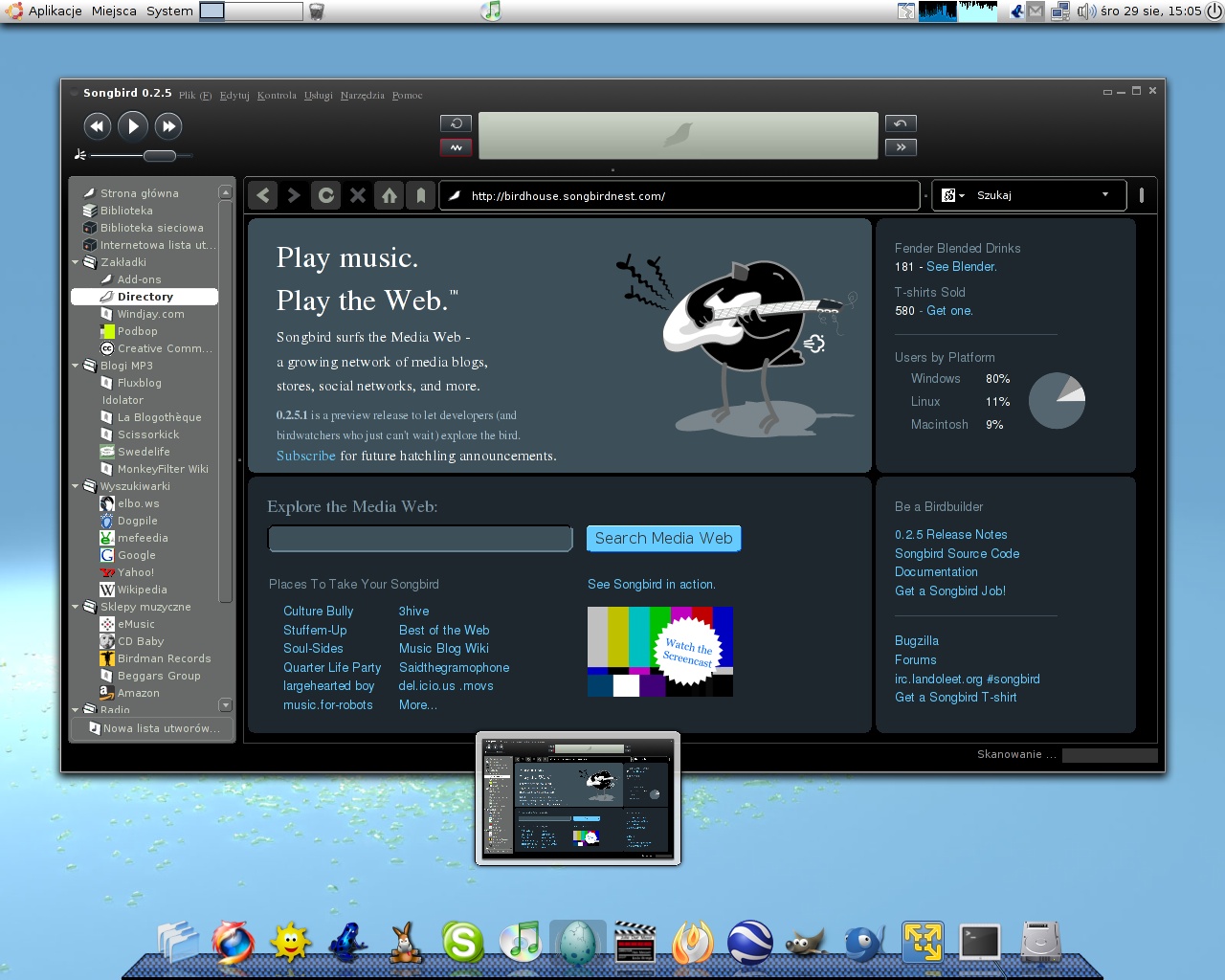
Task: Click the URL address field
Action: point(679,195)
